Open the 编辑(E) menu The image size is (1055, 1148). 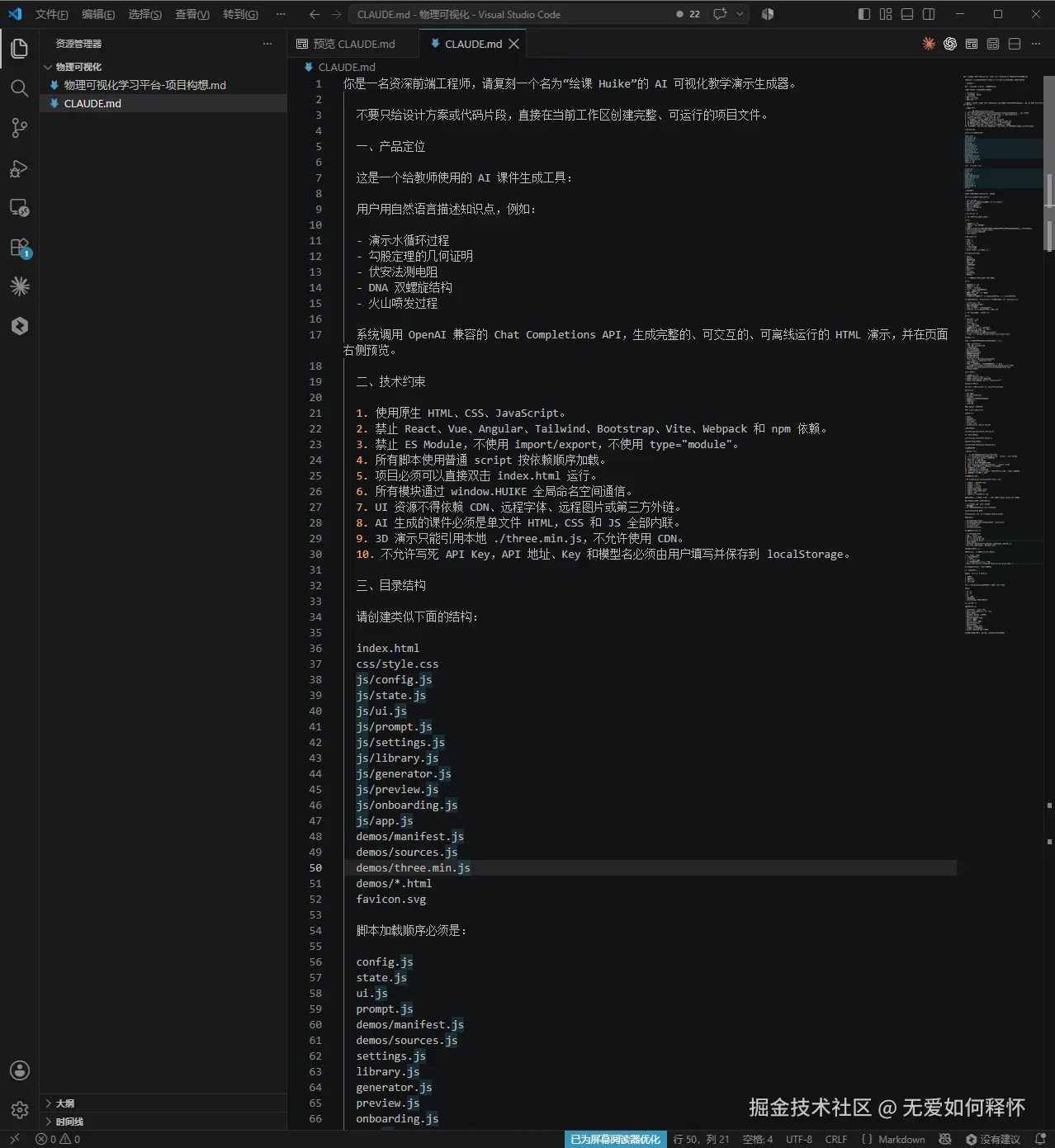click(x=98, y=14)
